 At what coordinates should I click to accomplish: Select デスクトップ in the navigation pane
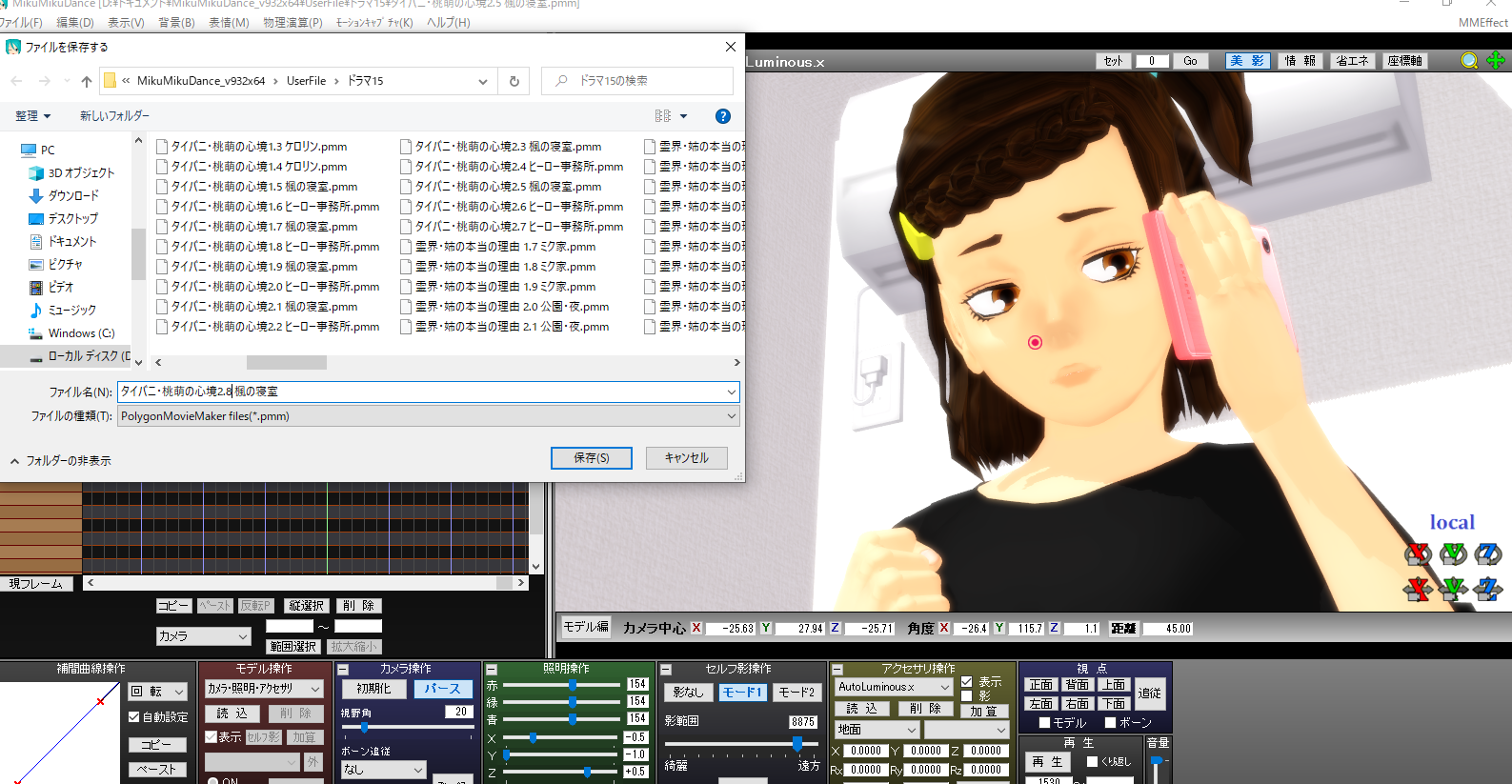click(x=64, y=219)
